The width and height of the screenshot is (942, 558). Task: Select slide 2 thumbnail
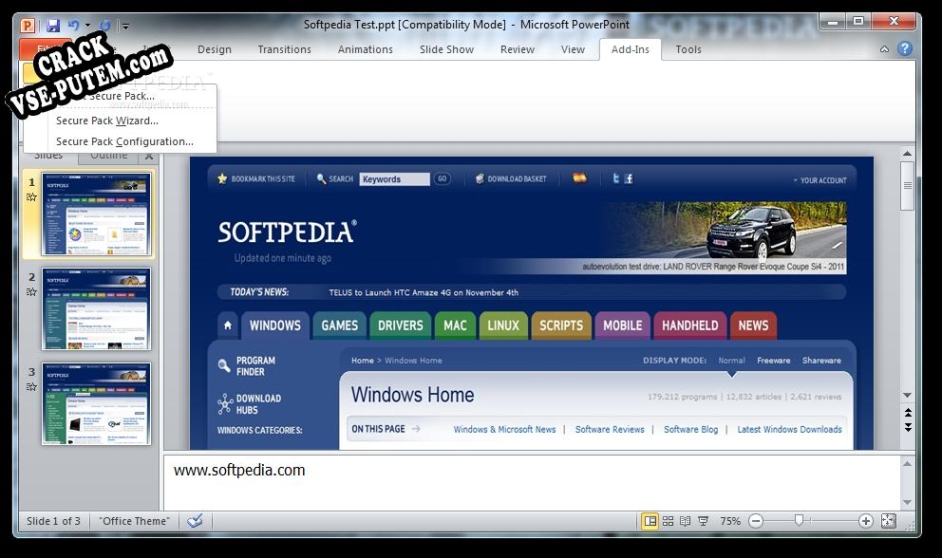(x=96, y=309)
